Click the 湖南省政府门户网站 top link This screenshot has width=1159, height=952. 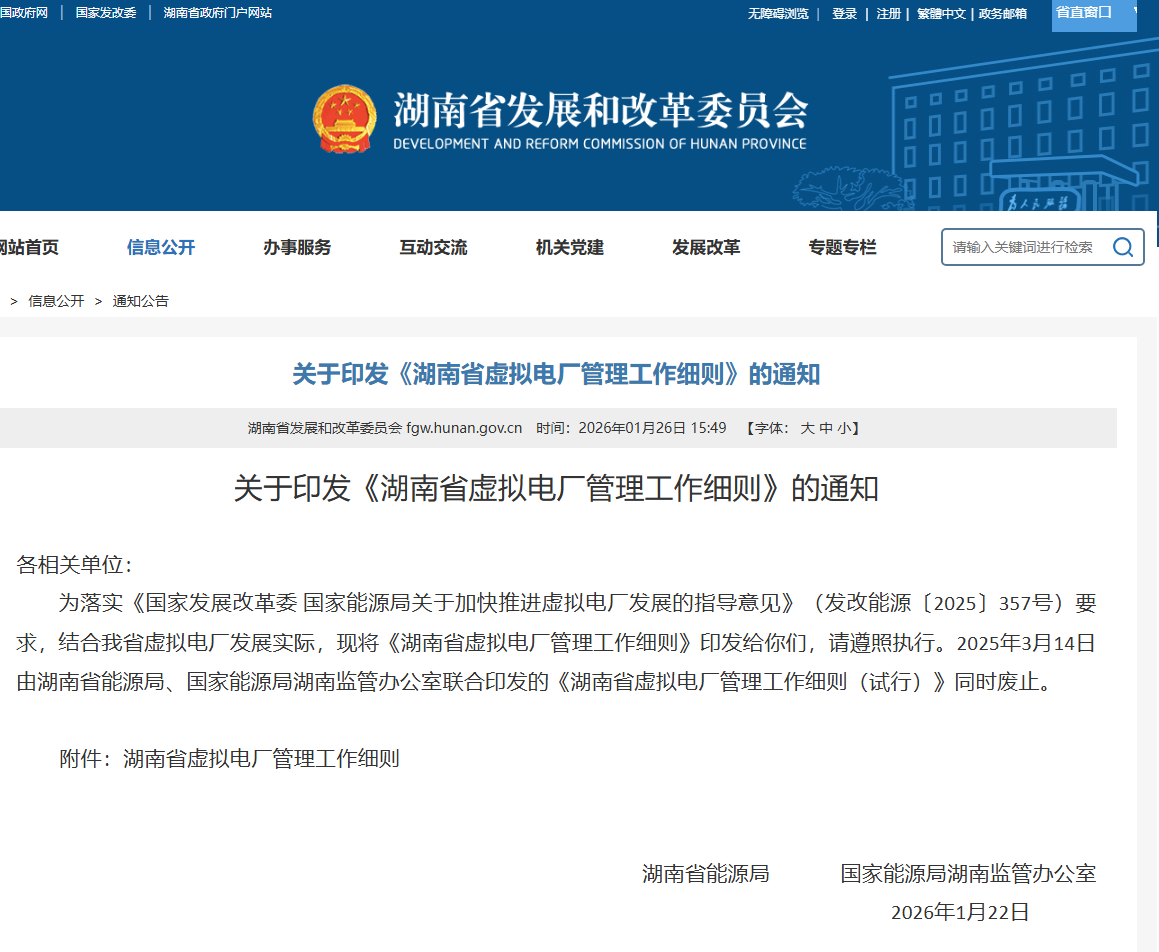click(217, 13)
